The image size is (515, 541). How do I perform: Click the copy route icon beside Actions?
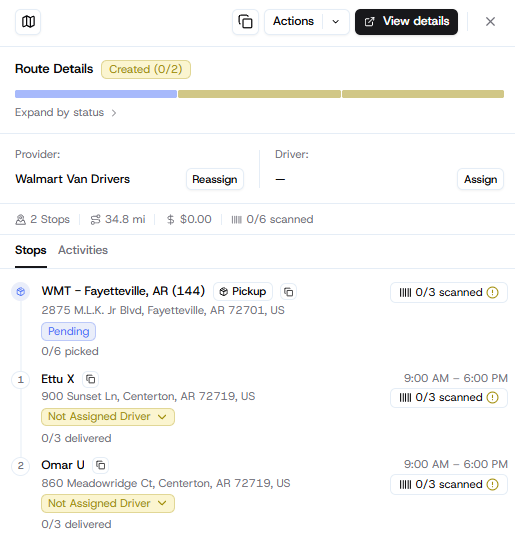pos(245,22)
